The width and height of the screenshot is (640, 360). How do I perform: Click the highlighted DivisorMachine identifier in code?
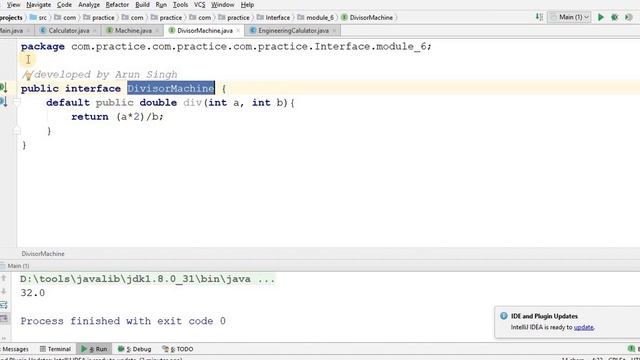click(171, 88)
